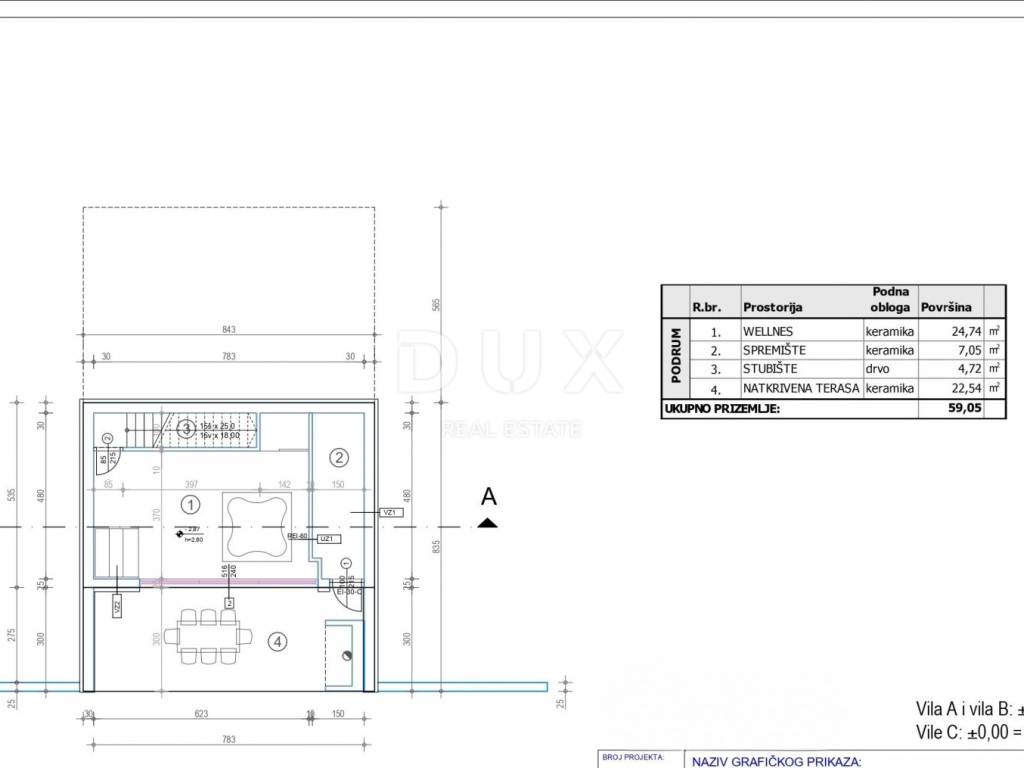
Task: Click the section arrow triangle below letter A
Action: tap(487, 522)
